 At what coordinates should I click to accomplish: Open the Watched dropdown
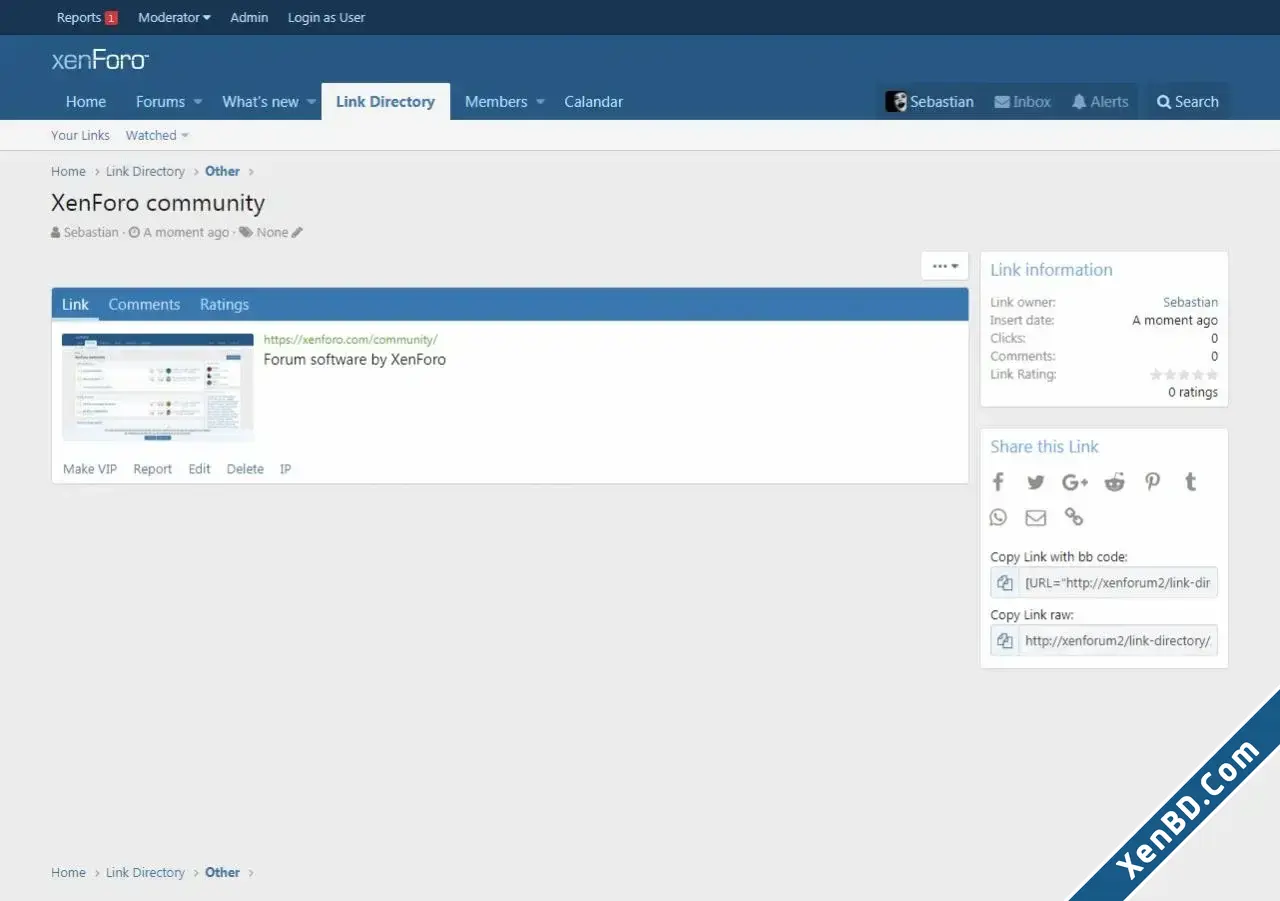[157, 136]
